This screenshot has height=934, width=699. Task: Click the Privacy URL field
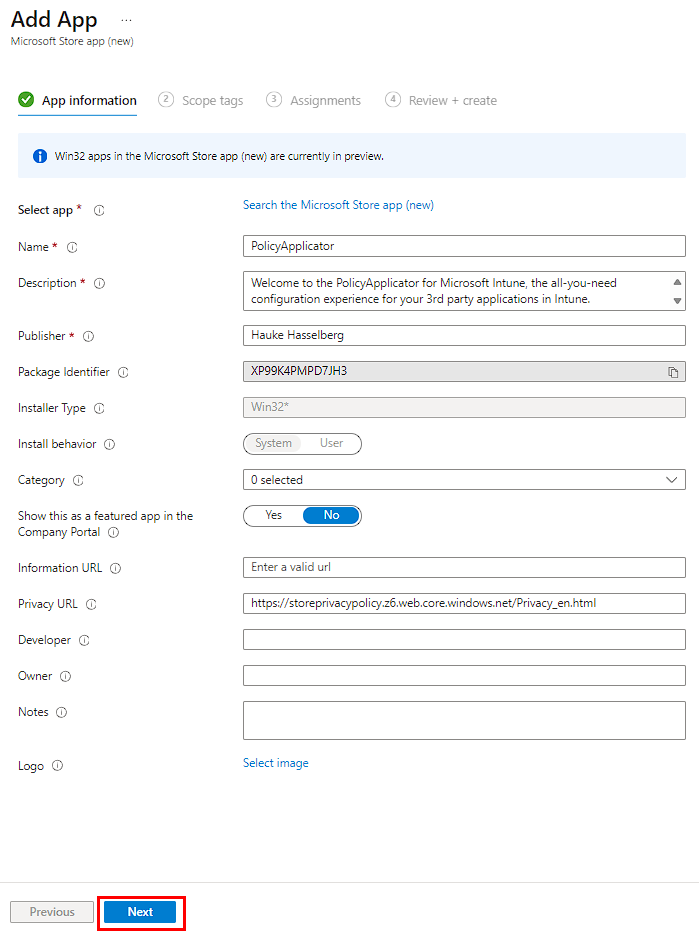[464, 603]
